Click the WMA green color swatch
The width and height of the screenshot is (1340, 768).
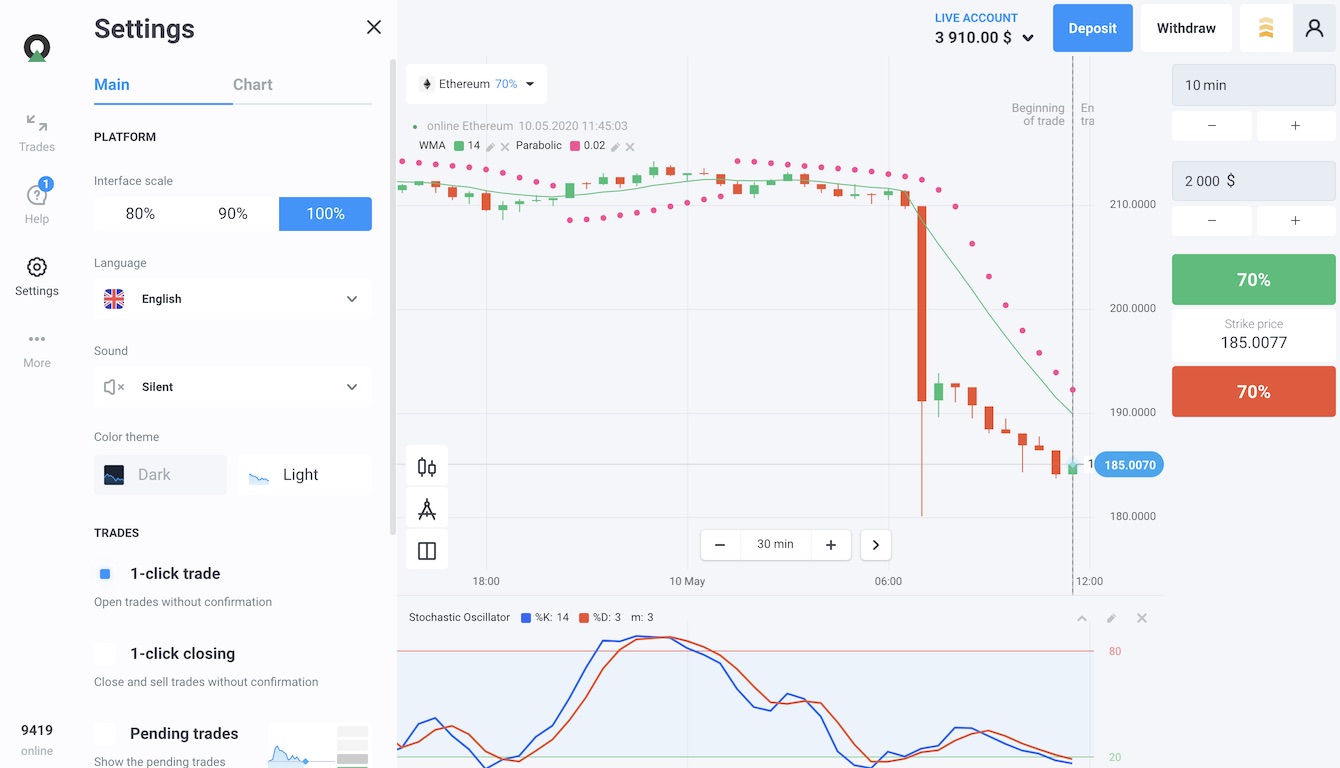click(459, 146)
